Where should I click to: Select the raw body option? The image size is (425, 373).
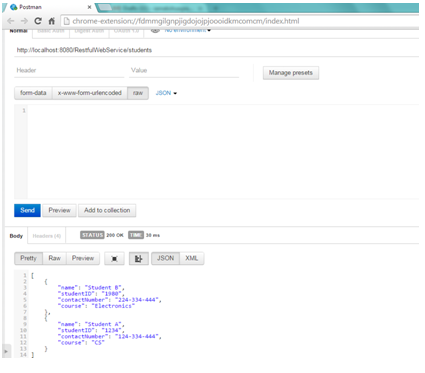[x=138, y=93]
